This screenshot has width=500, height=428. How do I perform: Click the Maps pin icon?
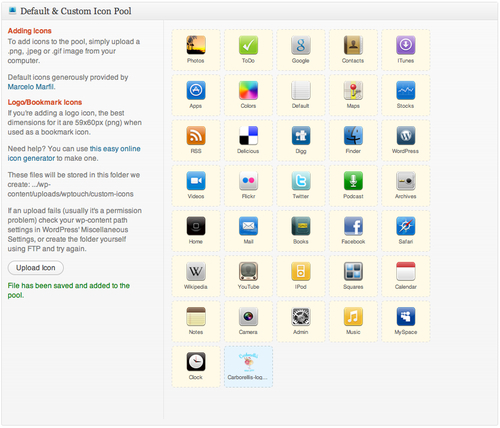tap(353, 90)
